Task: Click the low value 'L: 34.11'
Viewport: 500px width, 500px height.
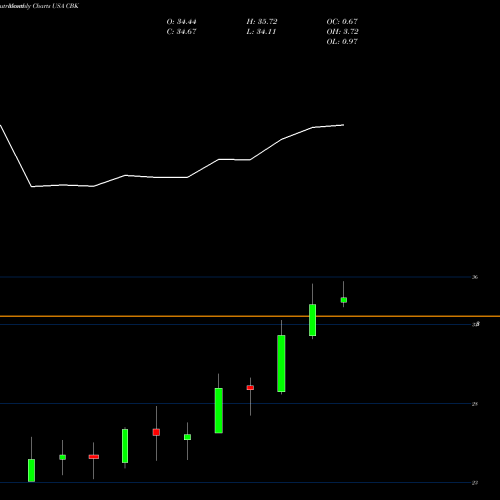Action: pyautogui.click(x=261, y=32)
